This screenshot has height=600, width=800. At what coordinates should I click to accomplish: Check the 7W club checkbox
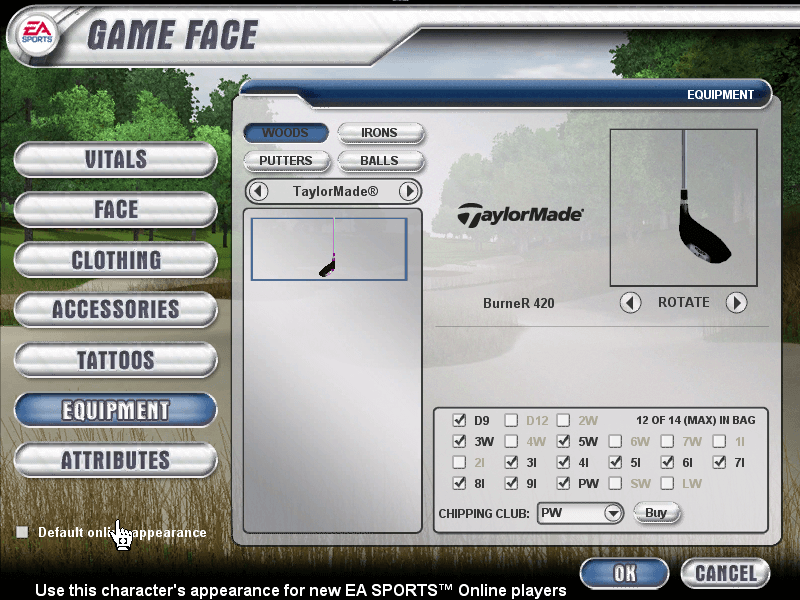[x=667, y=441]
